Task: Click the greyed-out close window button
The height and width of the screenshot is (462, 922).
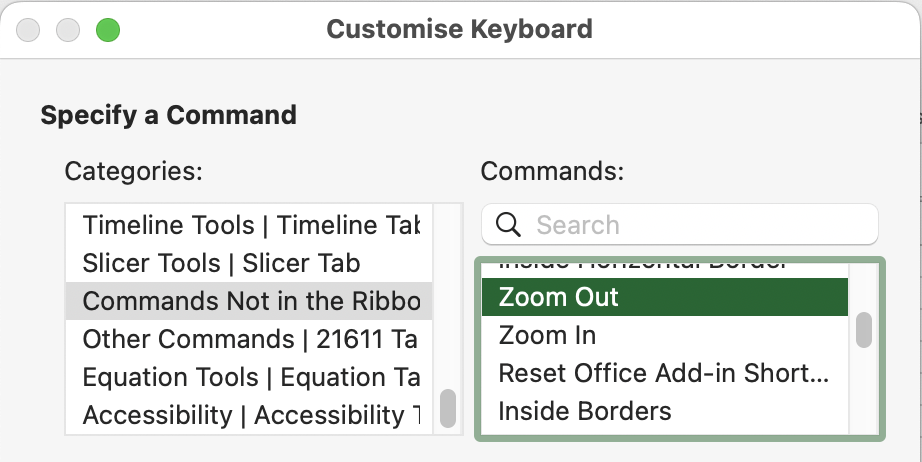Action: click(x=28, y=30)
